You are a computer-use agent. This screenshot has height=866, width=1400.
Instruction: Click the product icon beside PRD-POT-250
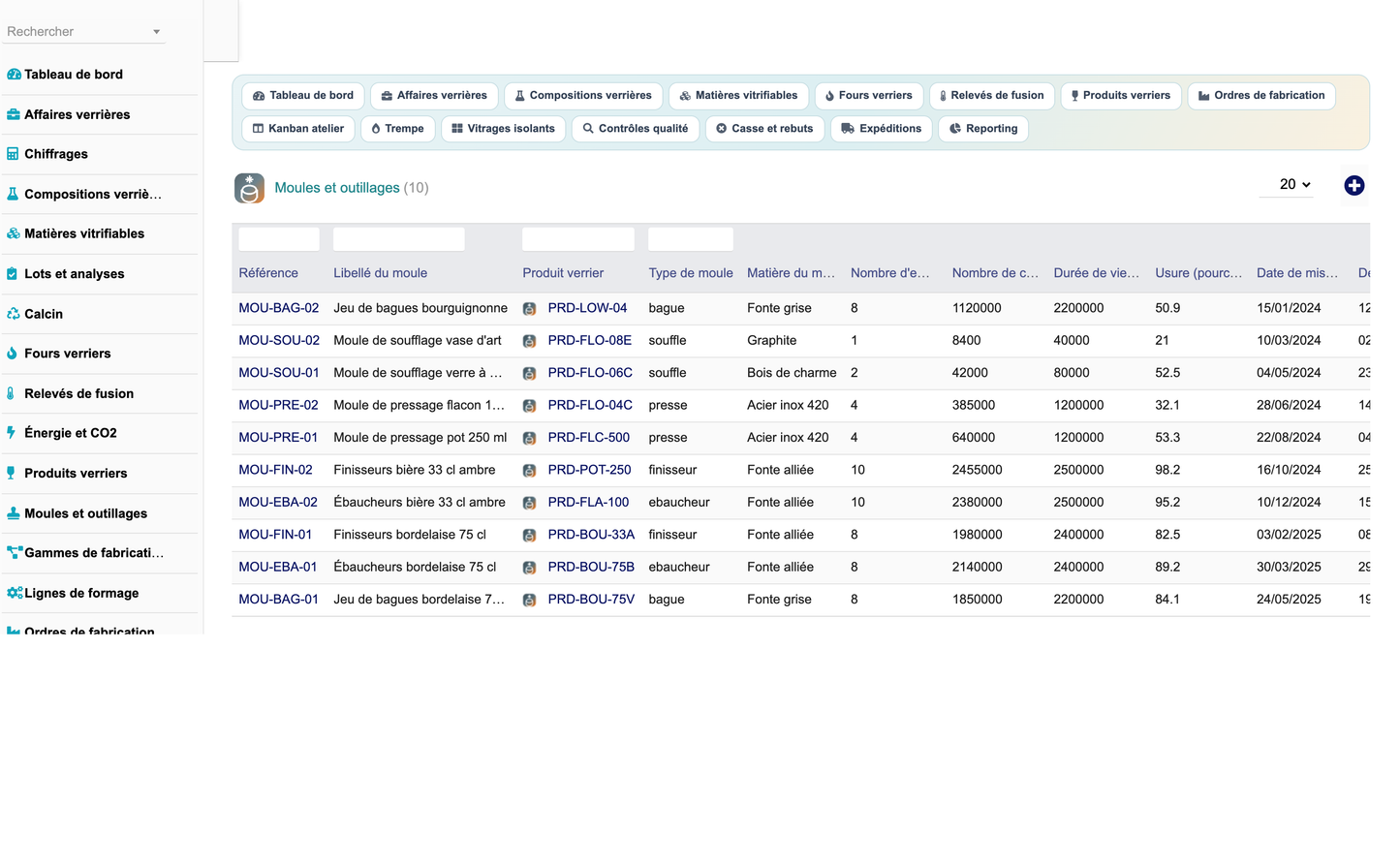point(529,471)
